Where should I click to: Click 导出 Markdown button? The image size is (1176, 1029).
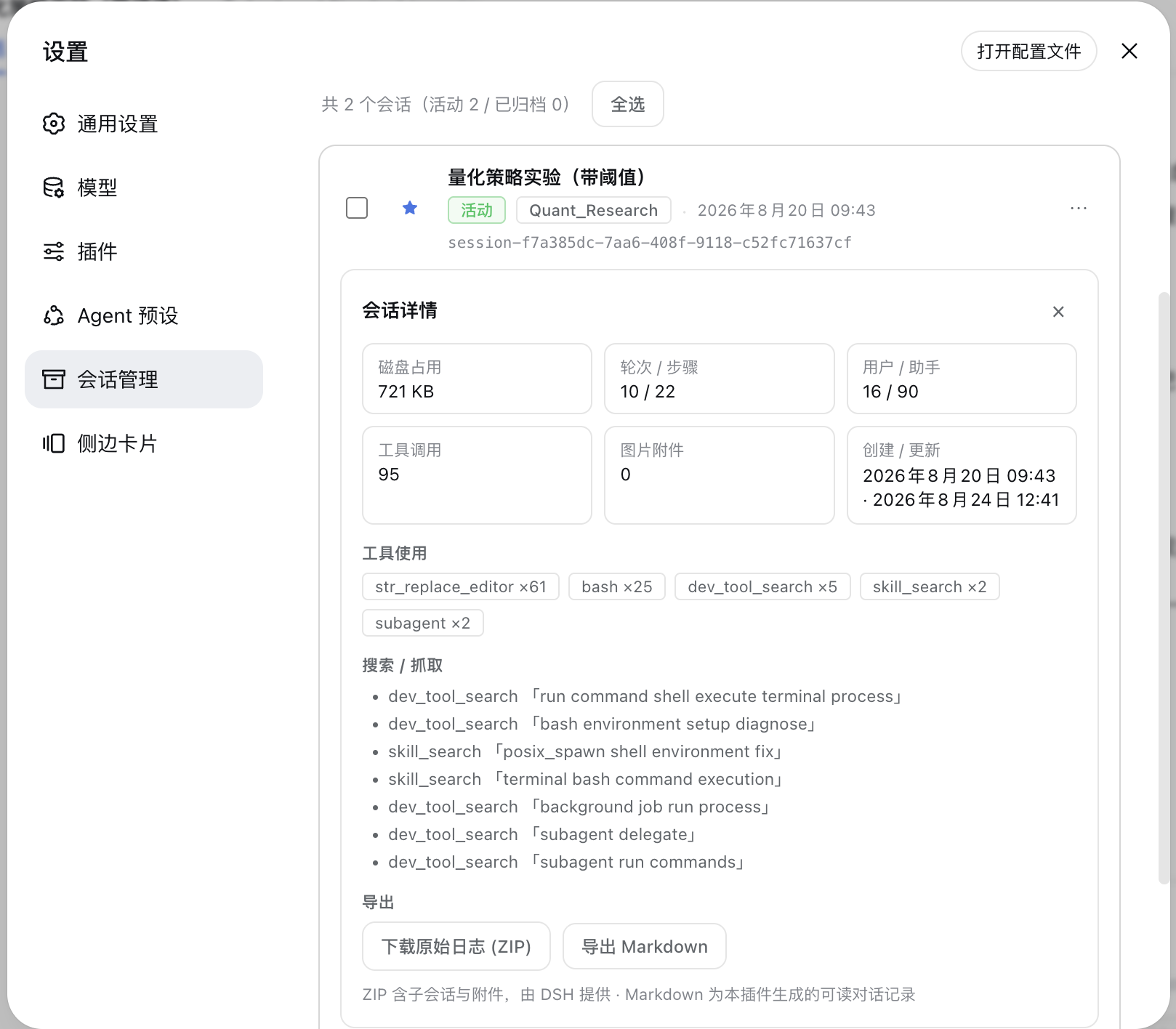tap(645, 946)
